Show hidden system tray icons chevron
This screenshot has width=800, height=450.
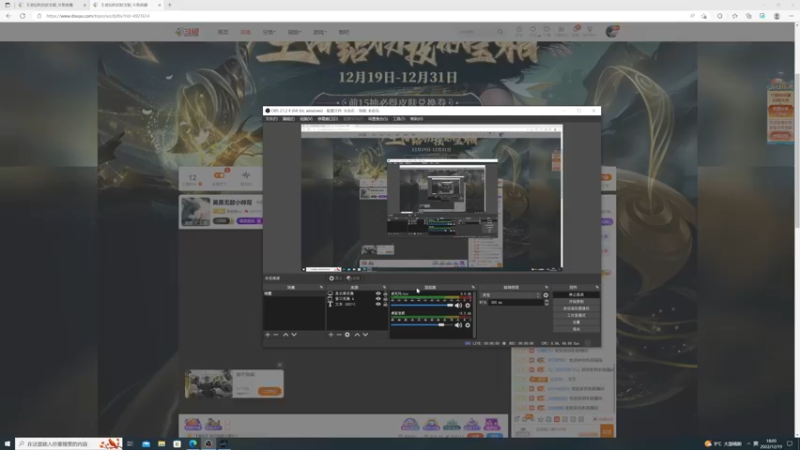748,444
